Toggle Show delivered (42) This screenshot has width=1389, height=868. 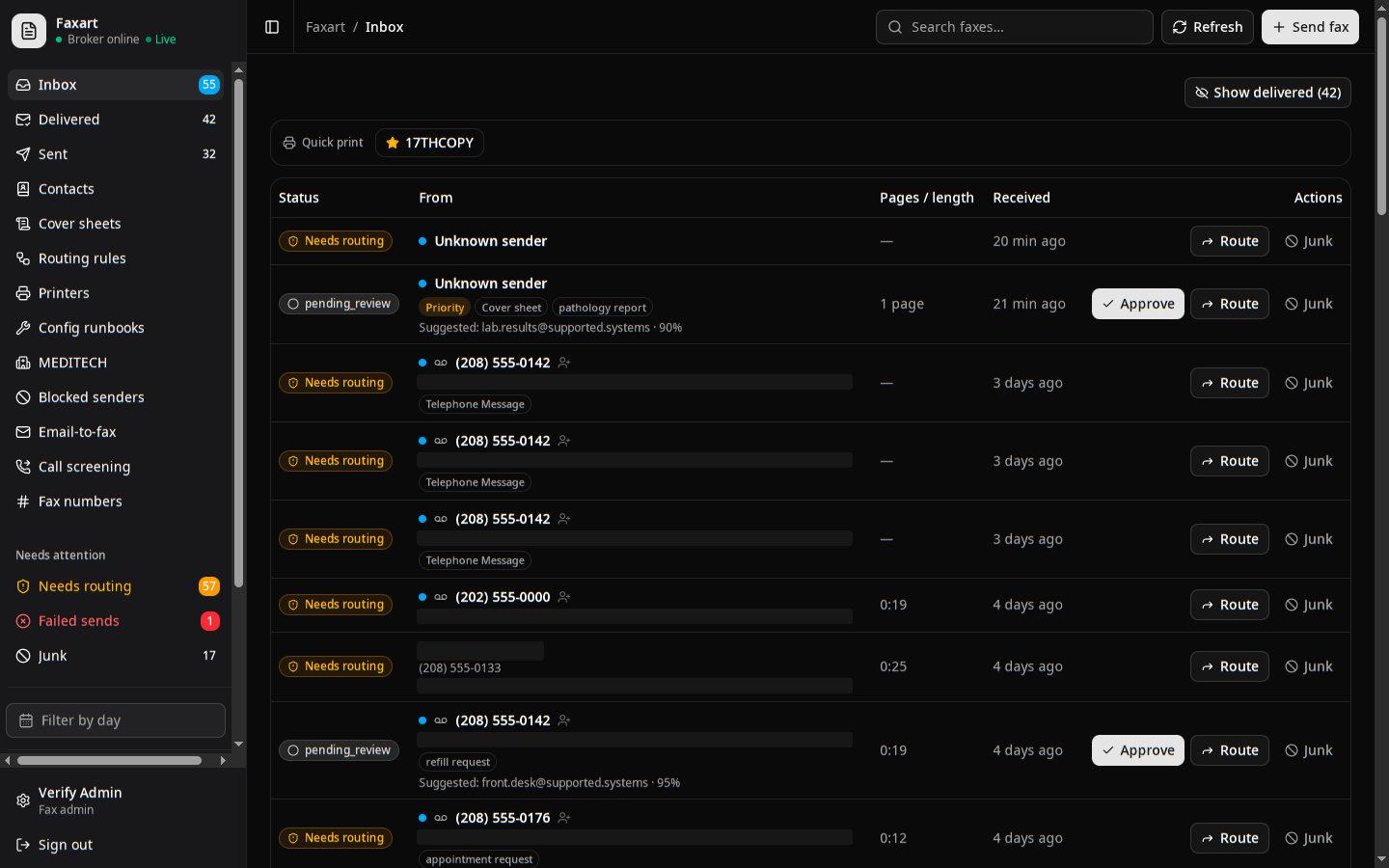pos(1267,93)
